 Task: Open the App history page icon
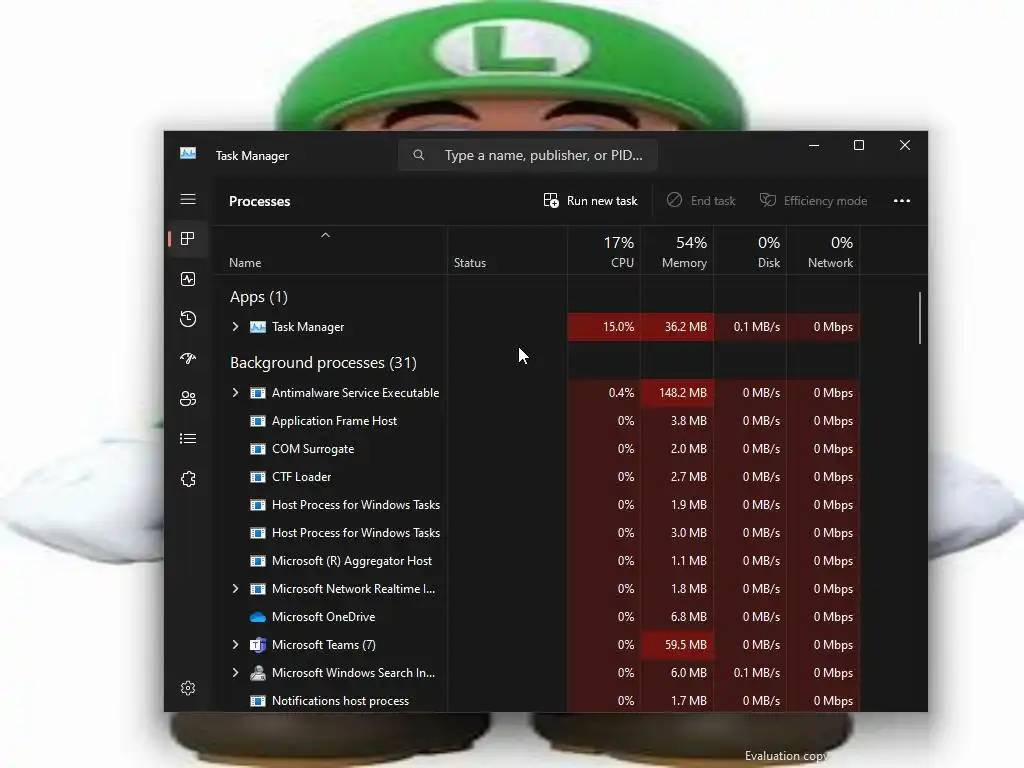pos(188,319)
